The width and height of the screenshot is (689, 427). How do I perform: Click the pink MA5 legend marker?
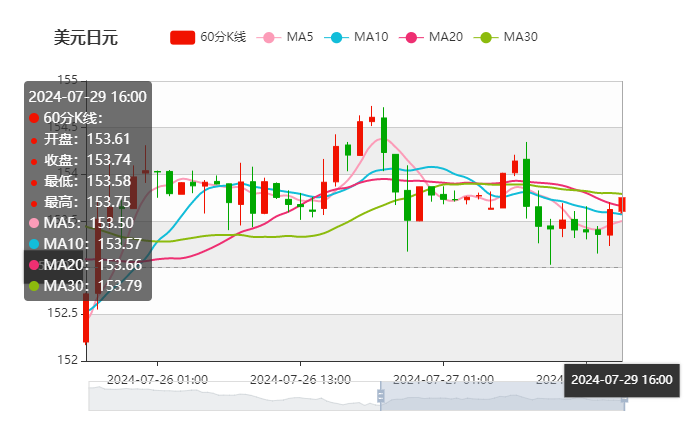(x=268, y=37)
